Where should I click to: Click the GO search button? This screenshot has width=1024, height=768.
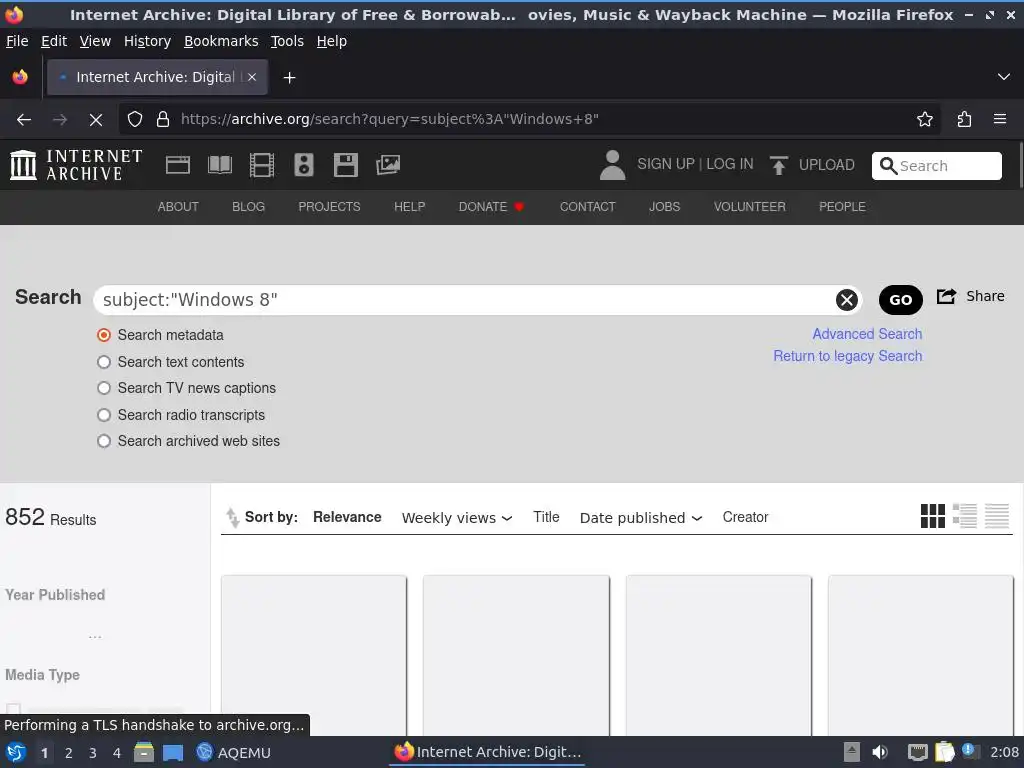[x=901, y=300]
